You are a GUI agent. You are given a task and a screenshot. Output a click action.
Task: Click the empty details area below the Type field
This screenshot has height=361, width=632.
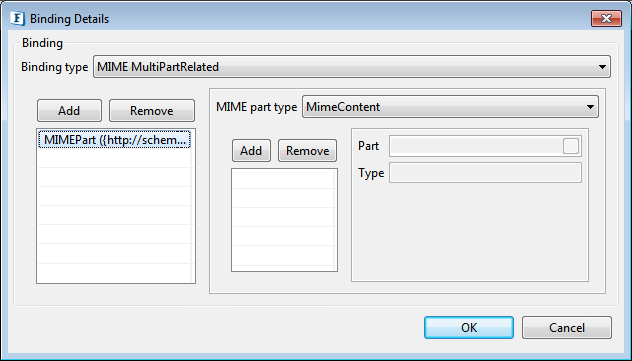tap(470, 232)
